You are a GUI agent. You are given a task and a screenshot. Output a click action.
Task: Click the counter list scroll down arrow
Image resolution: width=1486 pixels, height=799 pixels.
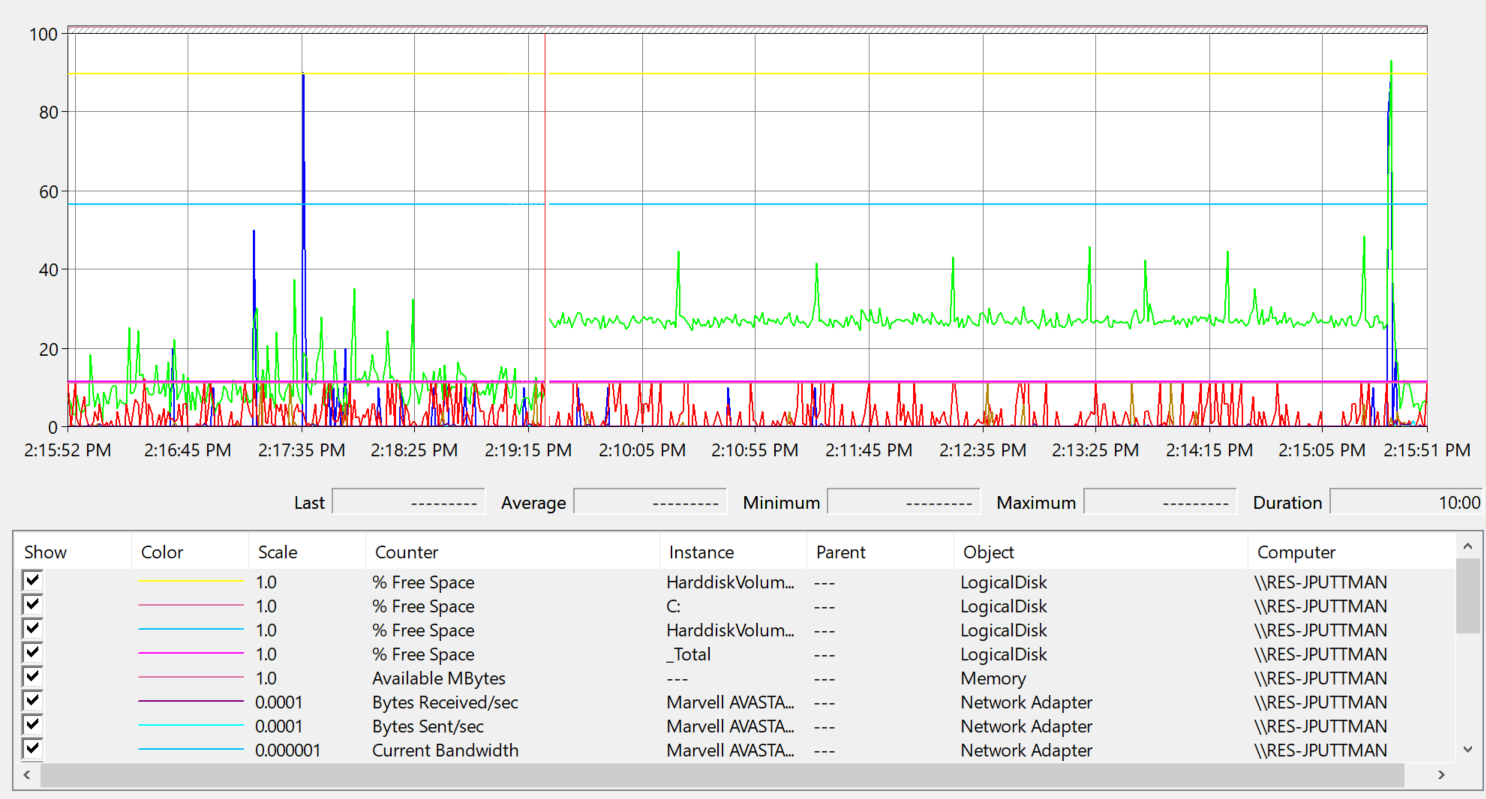pos(1467,749)
